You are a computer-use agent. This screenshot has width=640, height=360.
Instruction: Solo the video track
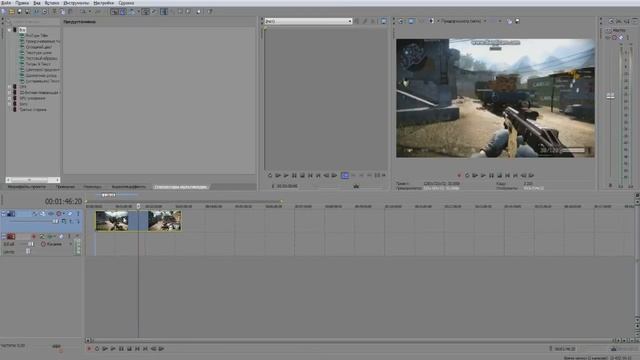(78, 213)
